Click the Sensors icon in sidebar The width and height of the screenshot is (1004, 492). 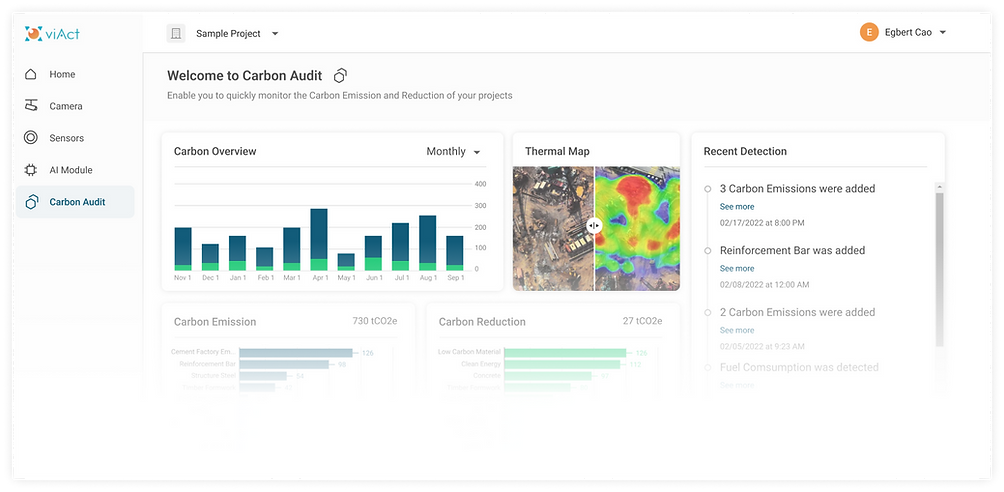coord(31,138)
